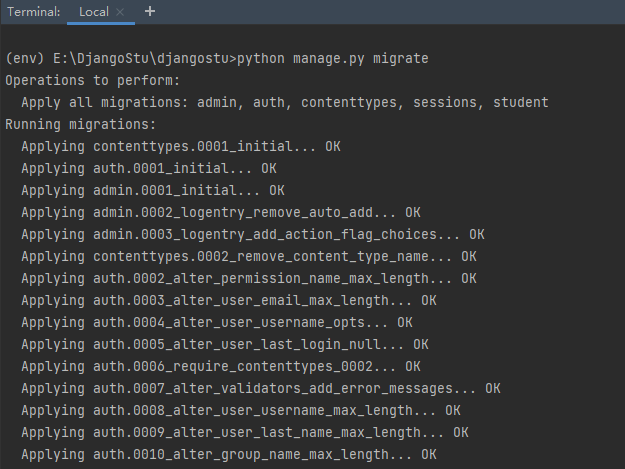Click the admin.0001_initial migration line
This screenshot has width=625, height=469.
point(152,190)
